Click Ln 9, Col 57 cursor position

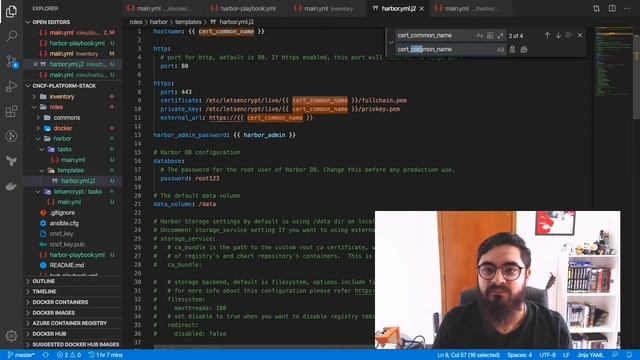click(x=468, y=355)
